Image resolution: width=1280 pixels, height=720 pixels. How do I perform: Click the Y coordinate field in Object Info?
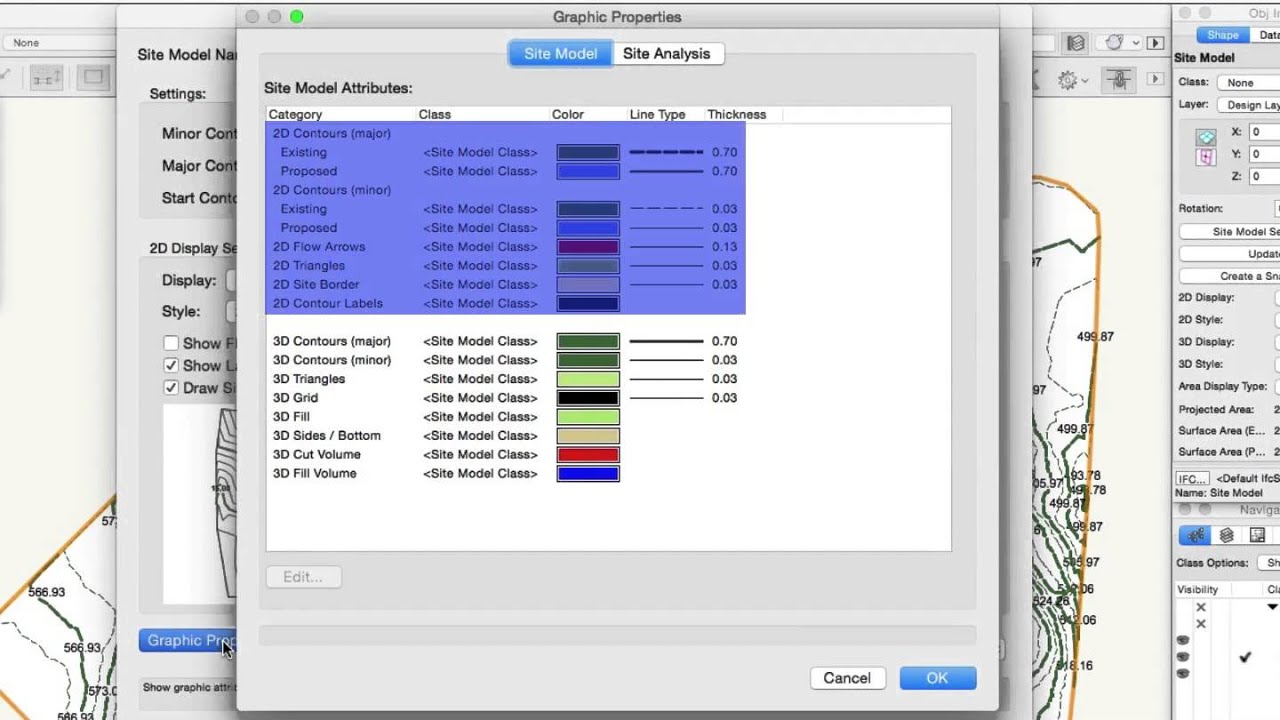[x=1264, y=154]
